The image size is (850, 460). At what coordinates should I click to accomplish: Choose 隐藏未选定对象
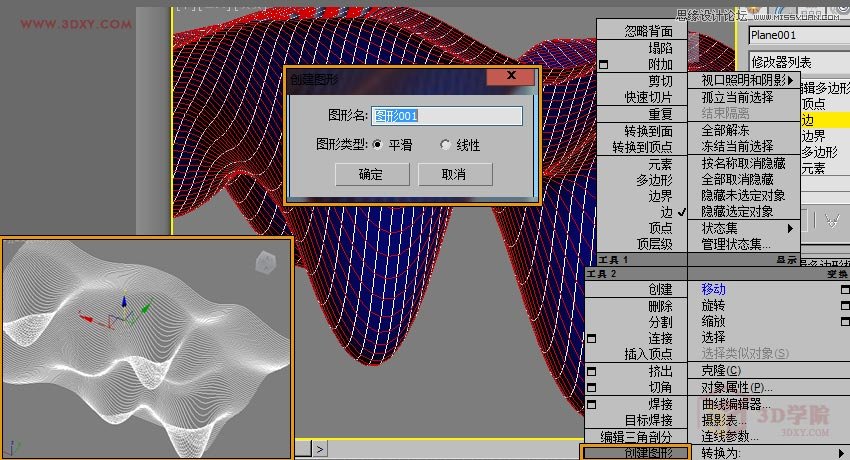pyautogui.click(x=744, y=196)
